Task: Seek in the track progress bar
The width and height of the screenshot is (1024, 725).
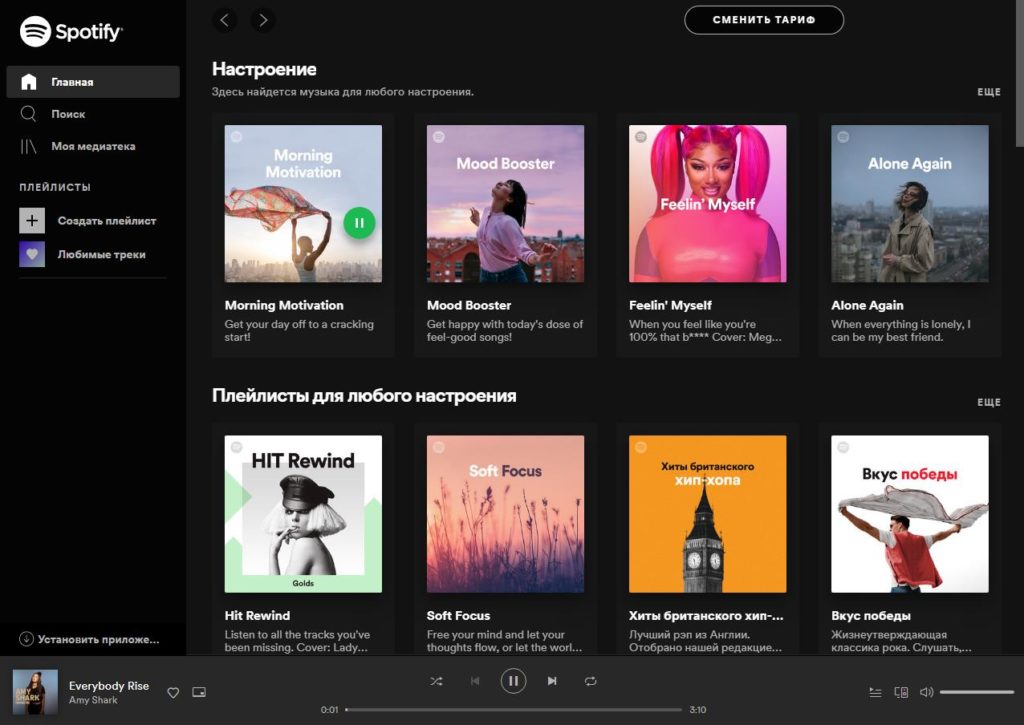Action: [513, 709]
